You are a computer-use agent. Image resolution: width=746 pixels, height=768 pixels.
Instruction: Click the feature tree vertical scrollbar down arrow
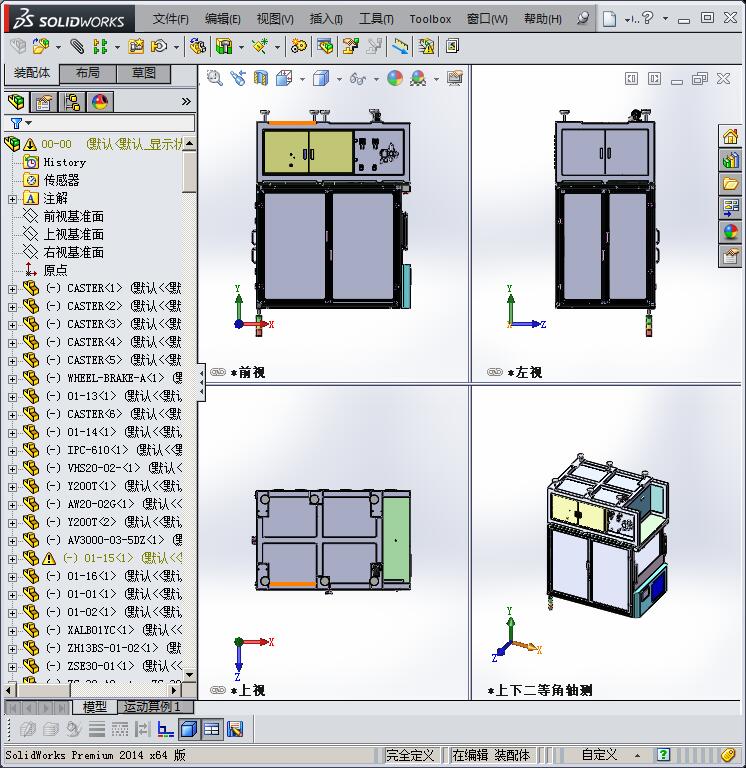pyautogui.click(x=189, y=674)
